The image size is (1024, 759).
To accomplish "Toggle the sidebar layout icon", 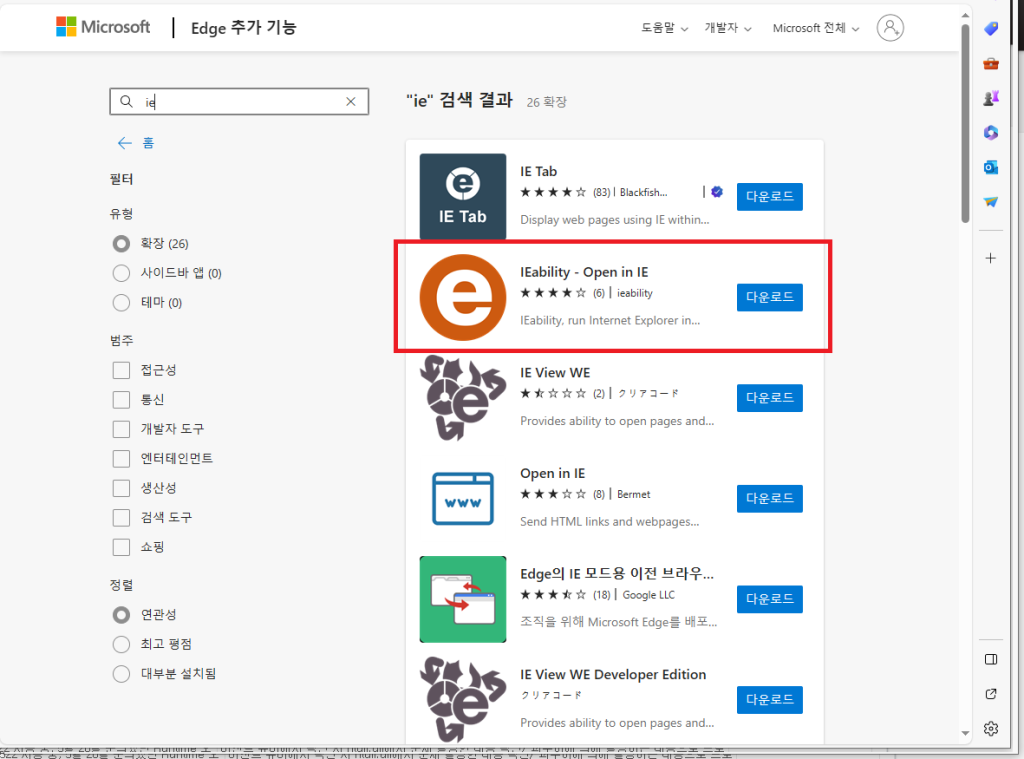I will (x=991, y=659).
